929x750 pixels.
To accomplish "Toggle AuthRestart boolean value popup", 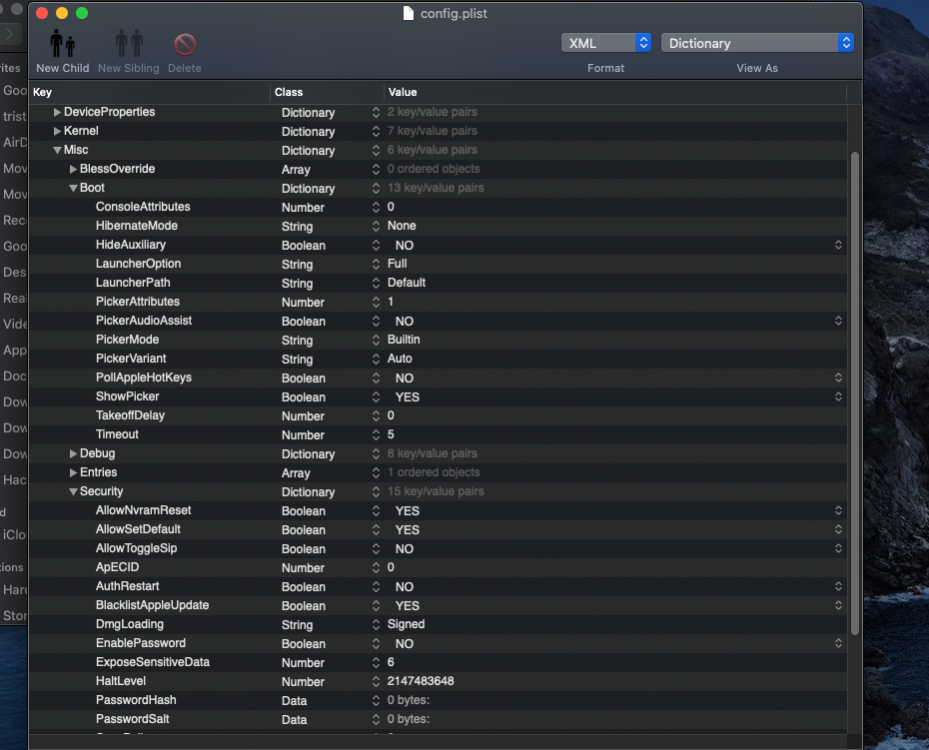I will point(838,586).
